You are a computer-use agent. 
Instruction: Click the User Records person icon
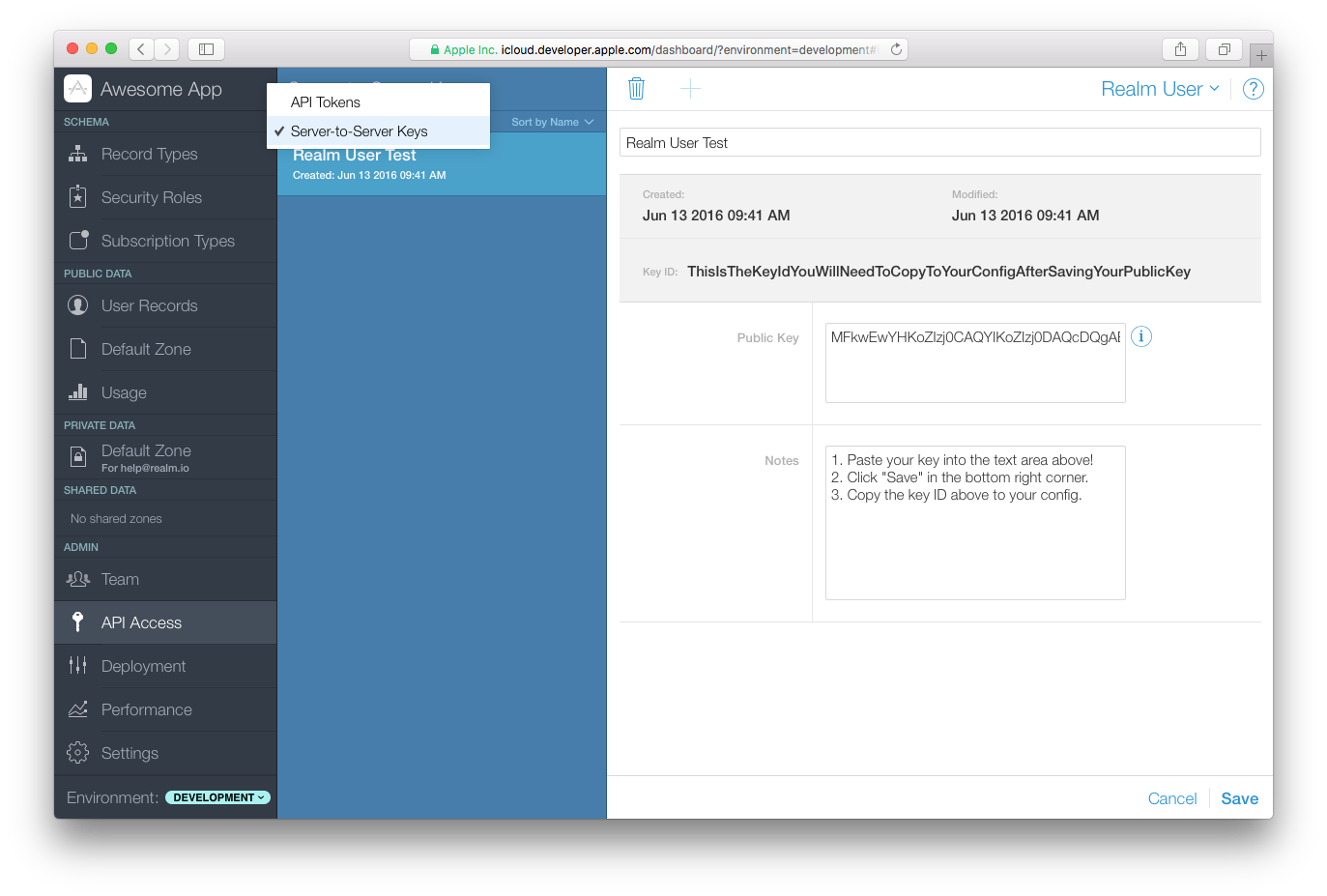click(78, 305)
